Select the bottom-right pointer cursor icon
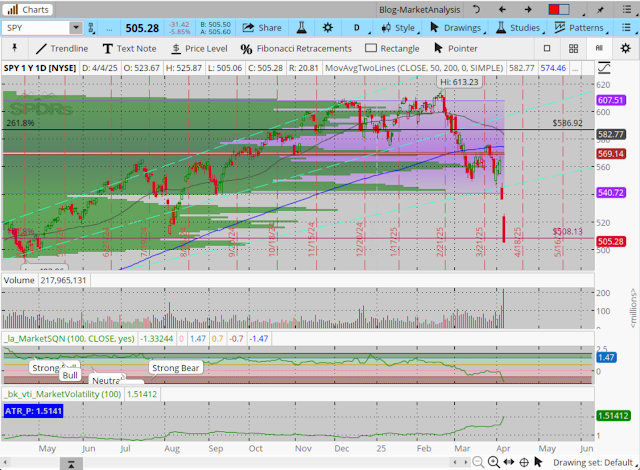 [x=538, y=462]
